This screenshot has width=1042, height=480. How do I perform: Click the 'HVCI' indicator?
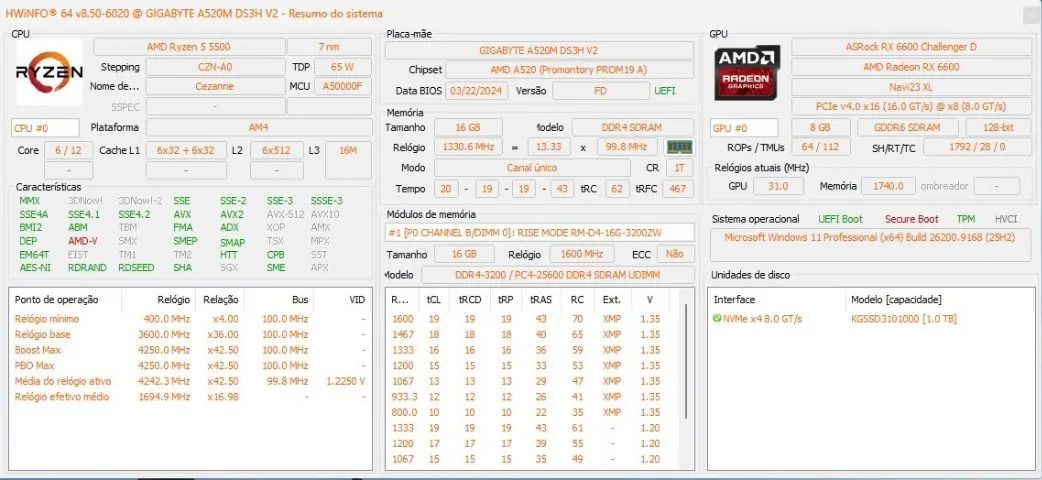tap(1006, 219)
